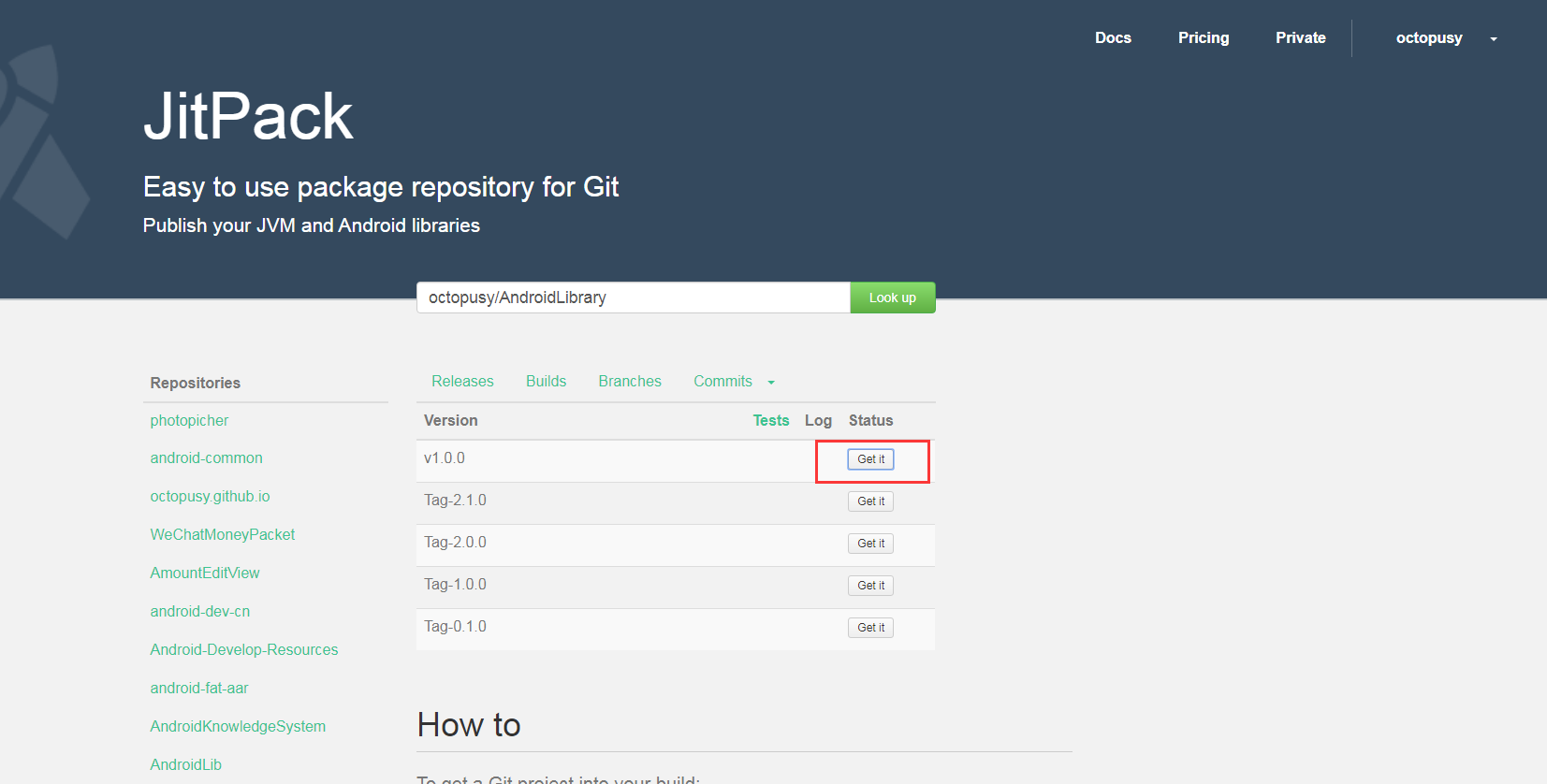Open the WeChatMoneyPacket repository
The width and height of the screenshot is (1547, 784).
[223, 534]
